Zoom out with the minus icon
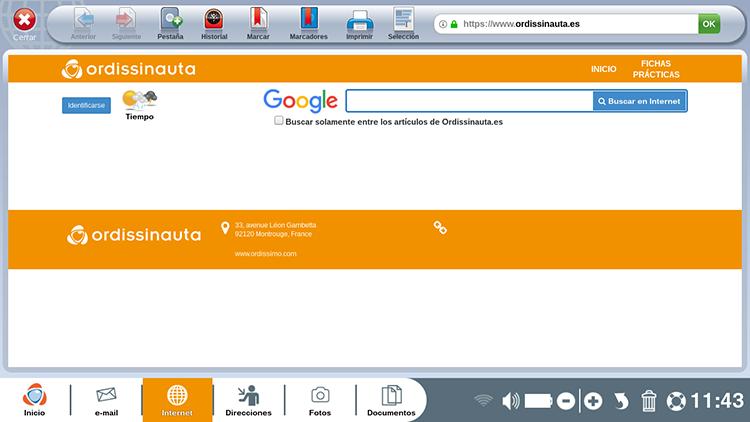Screen dimensions: 750x422 [566, 400]
